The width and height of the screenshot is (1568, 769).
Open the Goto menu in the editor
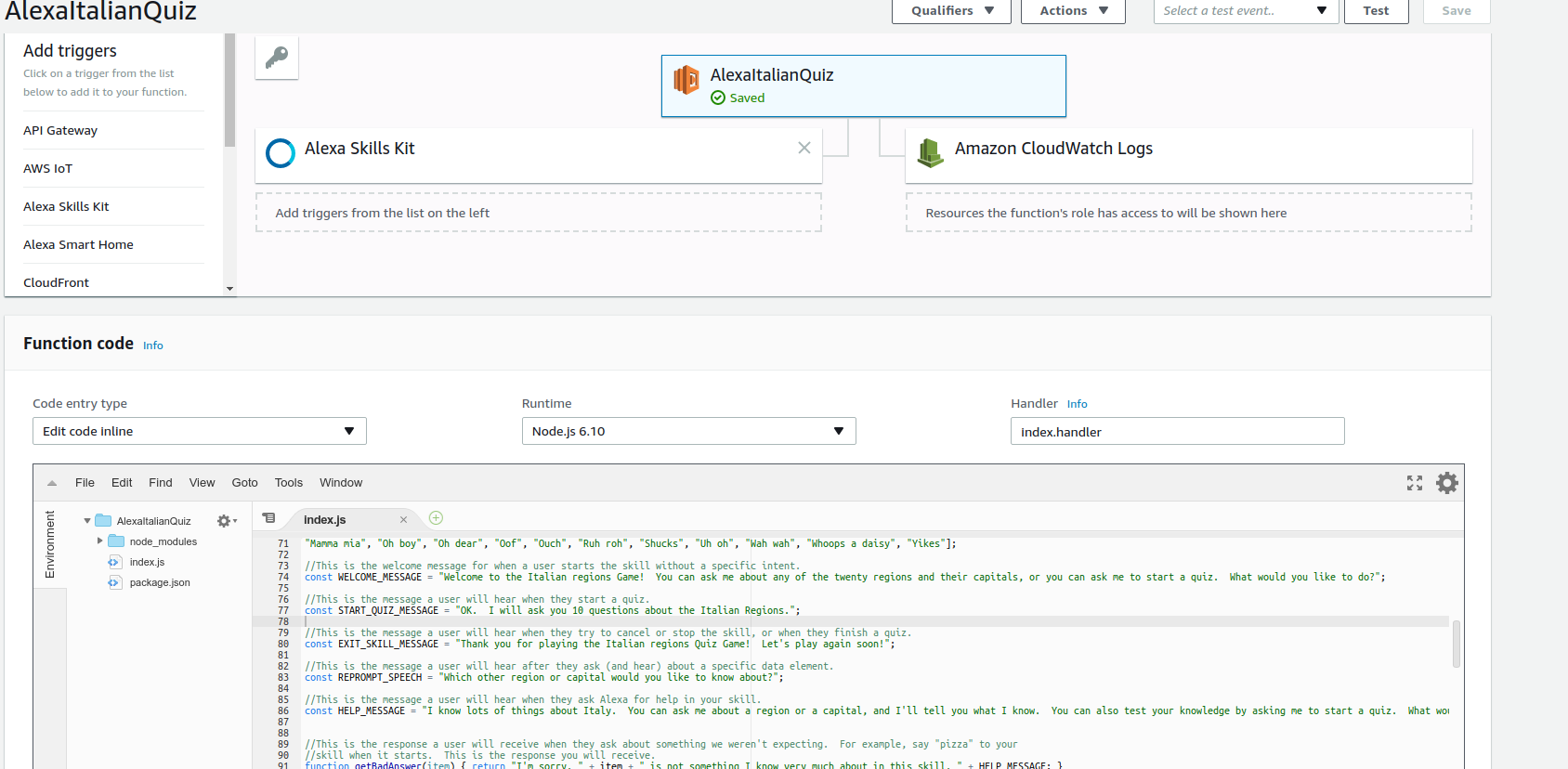[x=244, y=483]
